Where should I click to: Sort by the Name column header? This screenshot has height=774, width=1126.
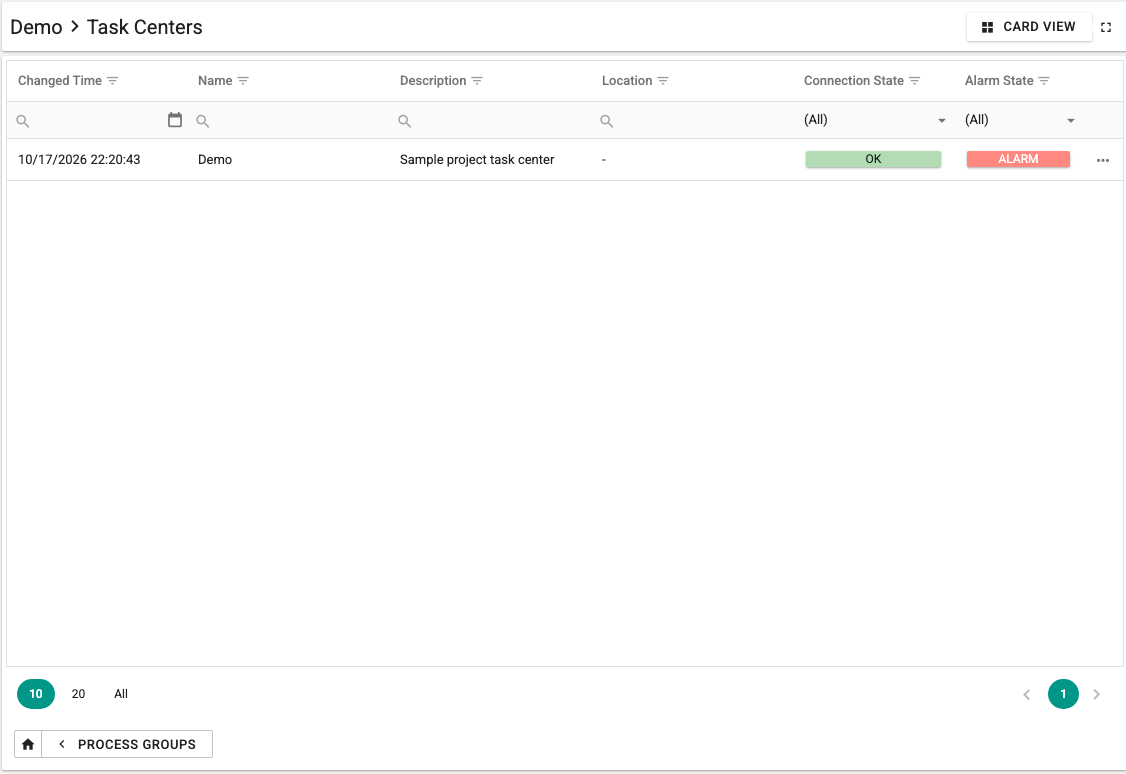tap(215, 81)
